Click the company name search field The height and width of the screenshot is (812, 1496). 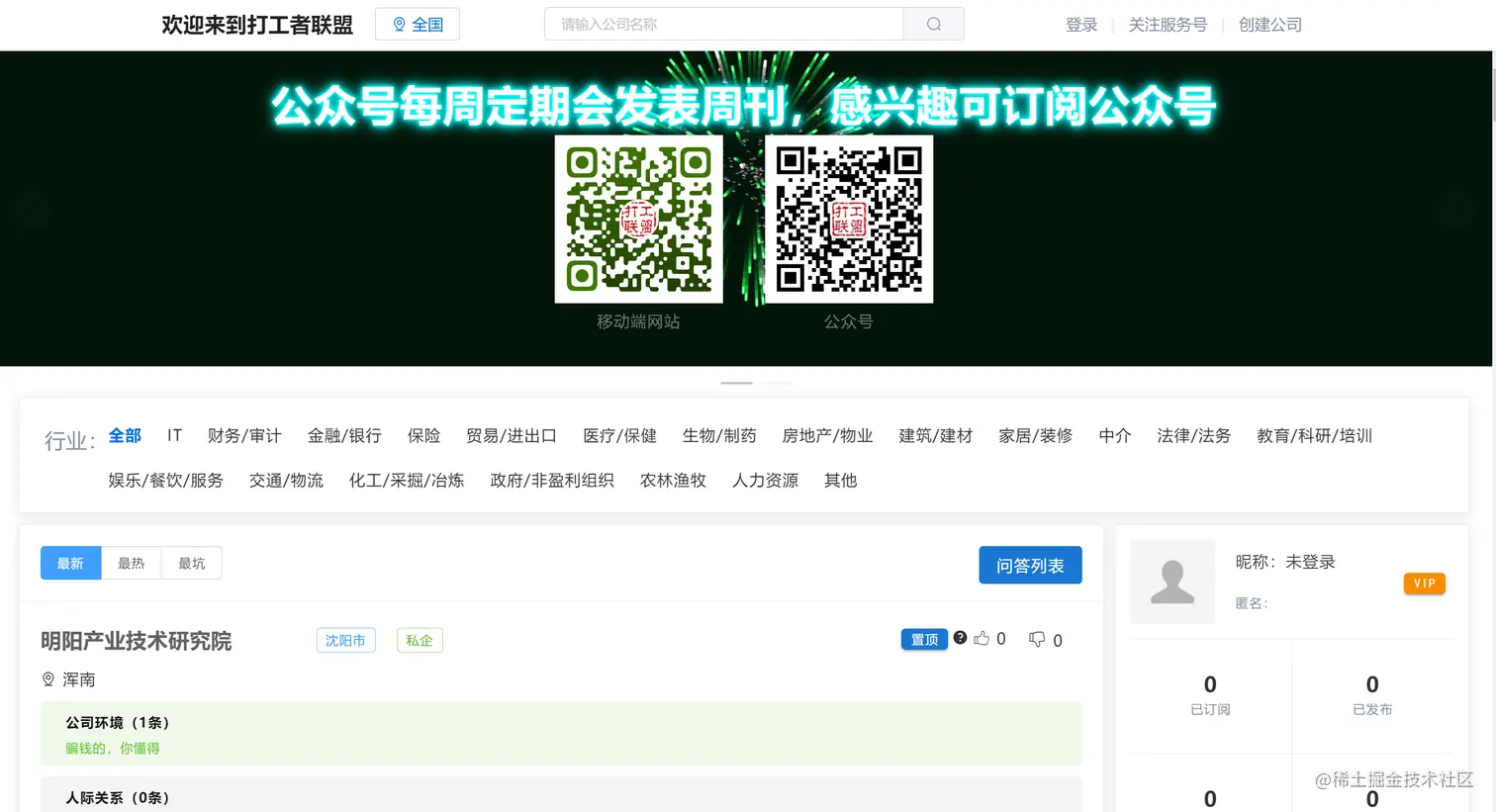(x=723, y=24)
